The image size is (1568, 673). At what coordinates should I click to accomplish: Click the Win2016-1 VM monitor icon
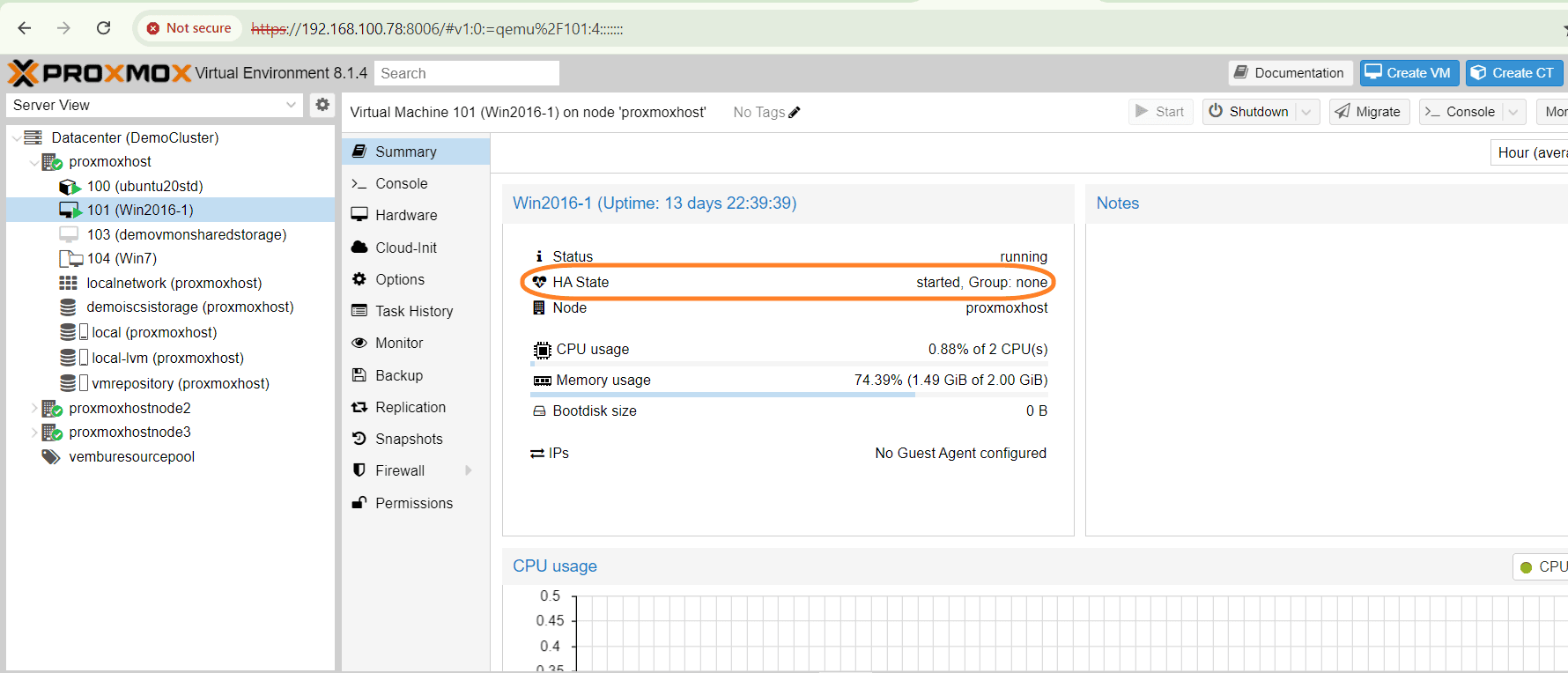70,211
